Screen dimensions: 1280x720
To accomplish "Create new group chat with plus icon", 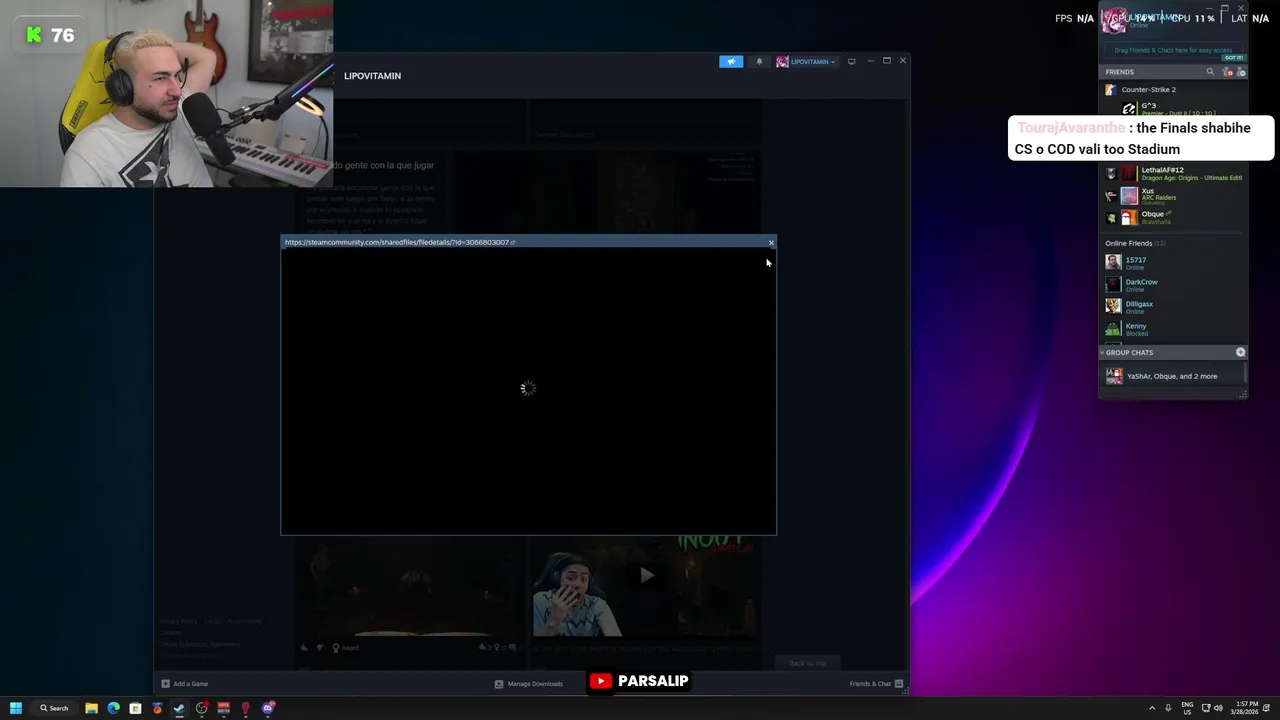I will tap(1240, 352).
